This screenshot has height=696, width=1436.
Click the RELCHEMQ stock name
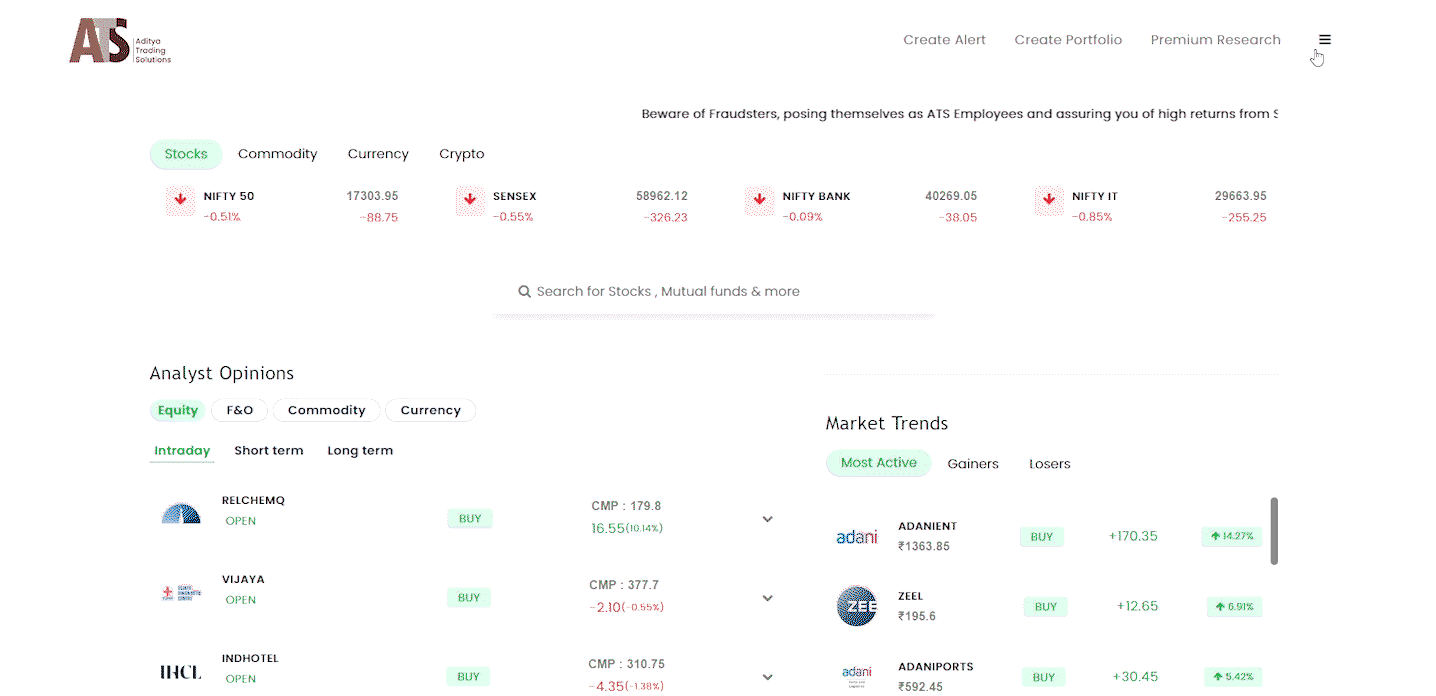coord(254,500)
